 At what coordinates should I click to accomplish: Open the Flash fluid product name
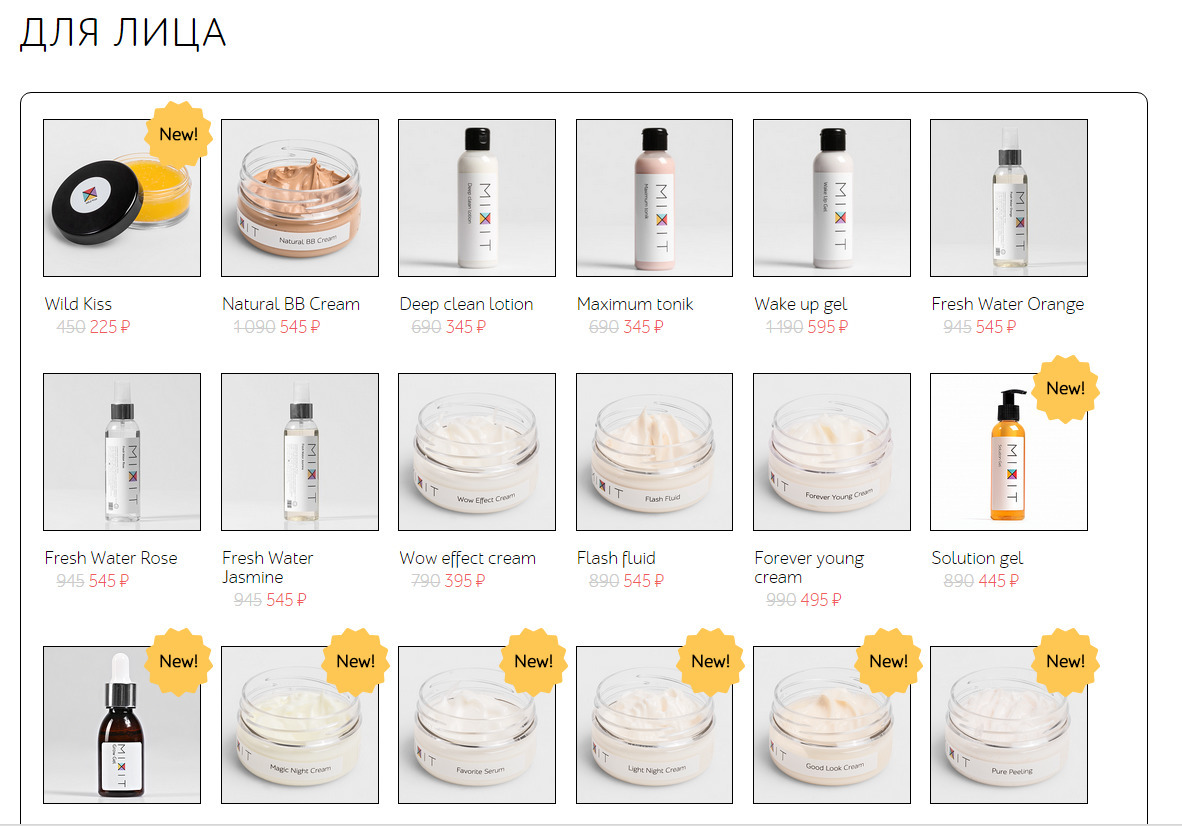616,558
